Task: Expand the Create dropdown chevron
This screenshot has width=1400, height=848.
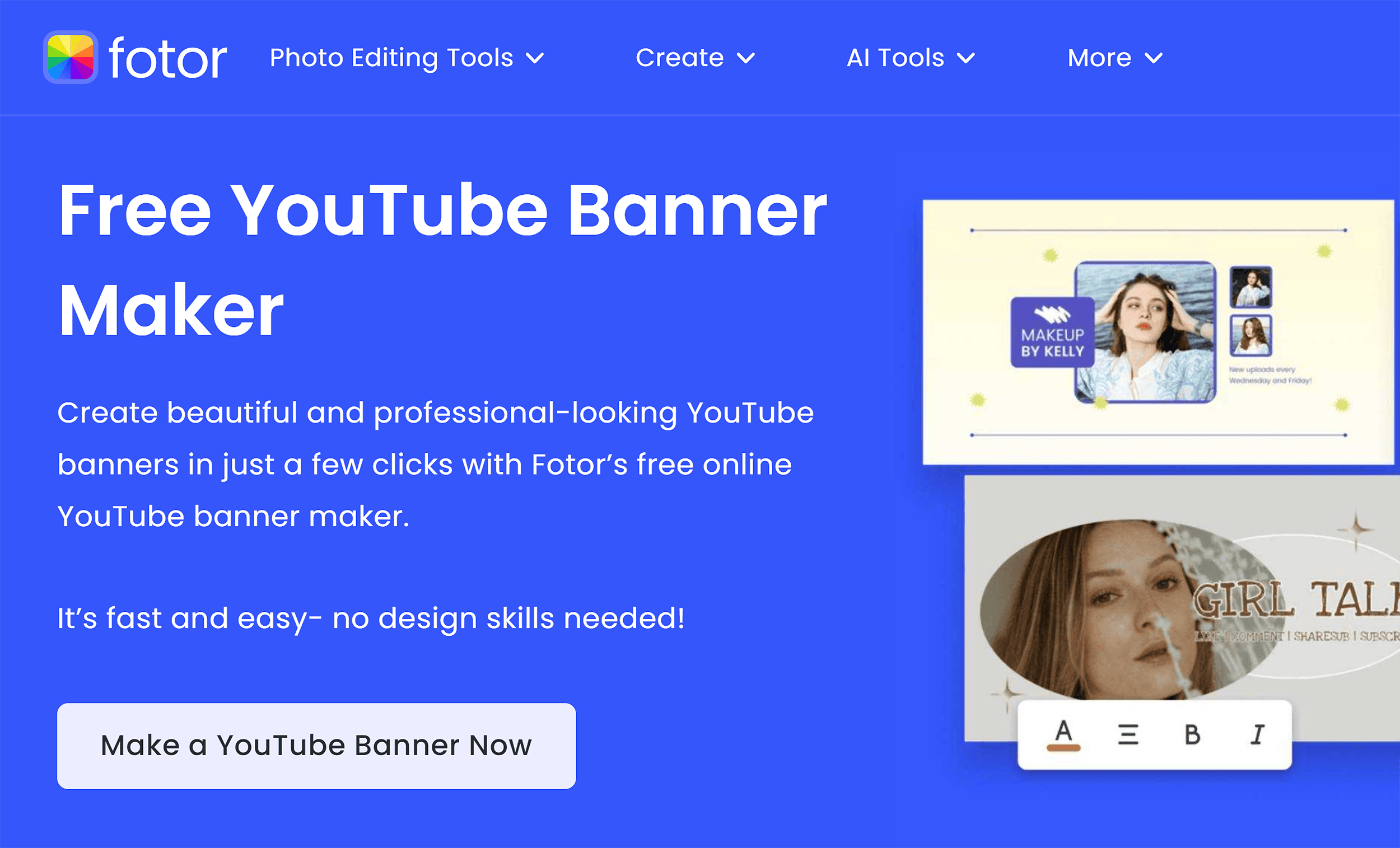Action: pos(746,58)
